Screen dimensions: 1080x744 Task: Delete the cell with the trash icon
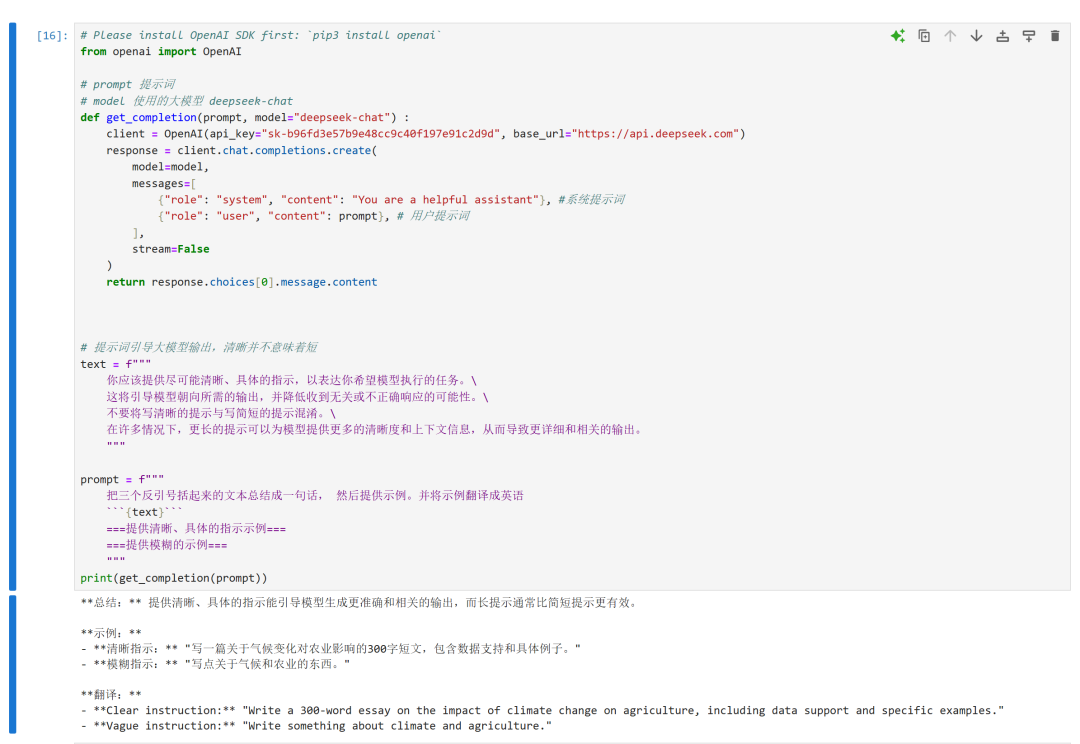[1055, 36]
